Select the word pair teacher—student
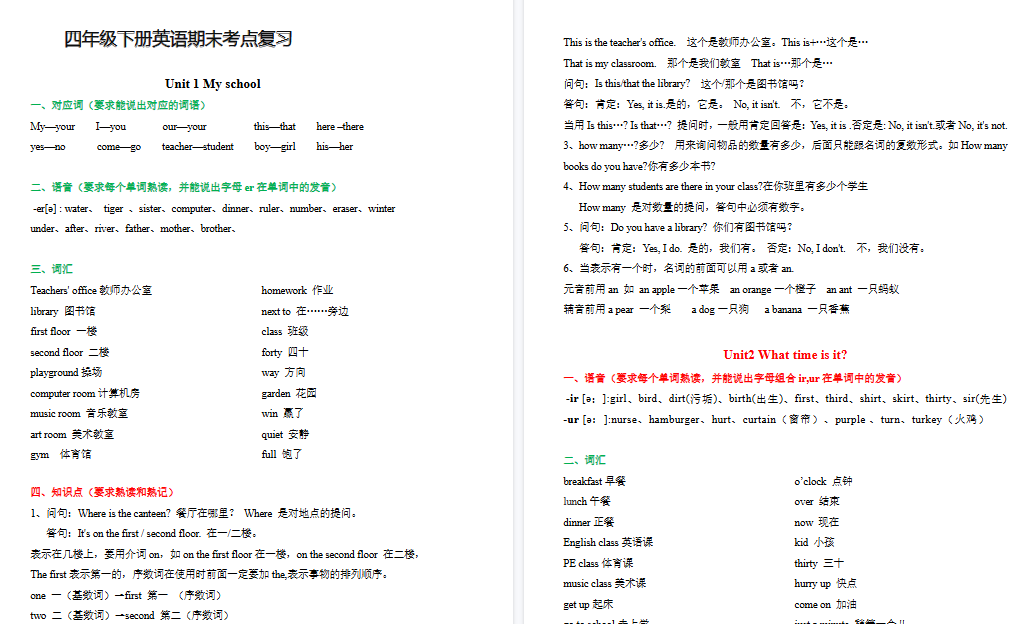 tap(196, 146)
